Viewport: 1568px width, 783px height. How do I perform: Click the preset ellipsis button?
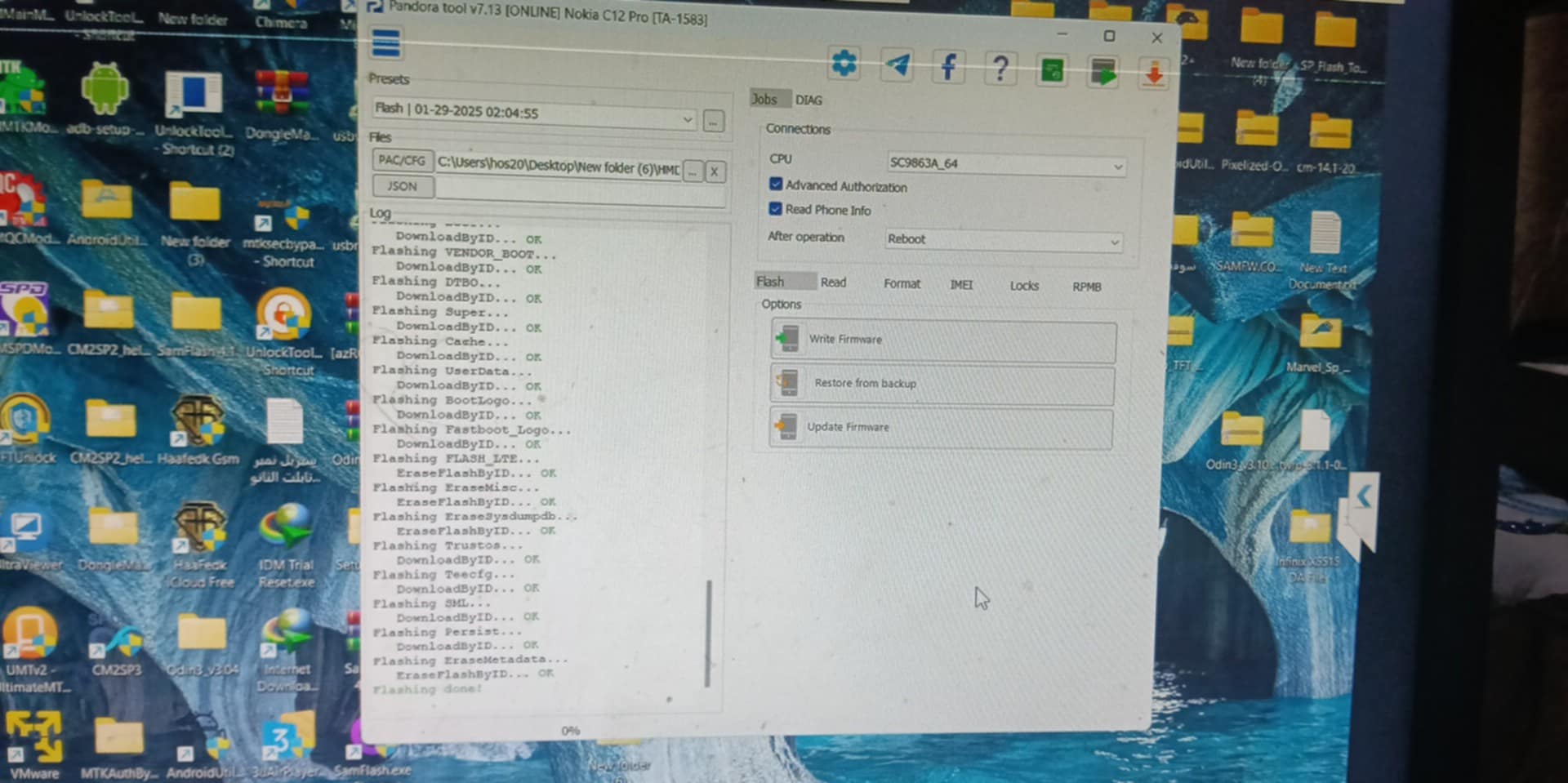tap(713, 122)
